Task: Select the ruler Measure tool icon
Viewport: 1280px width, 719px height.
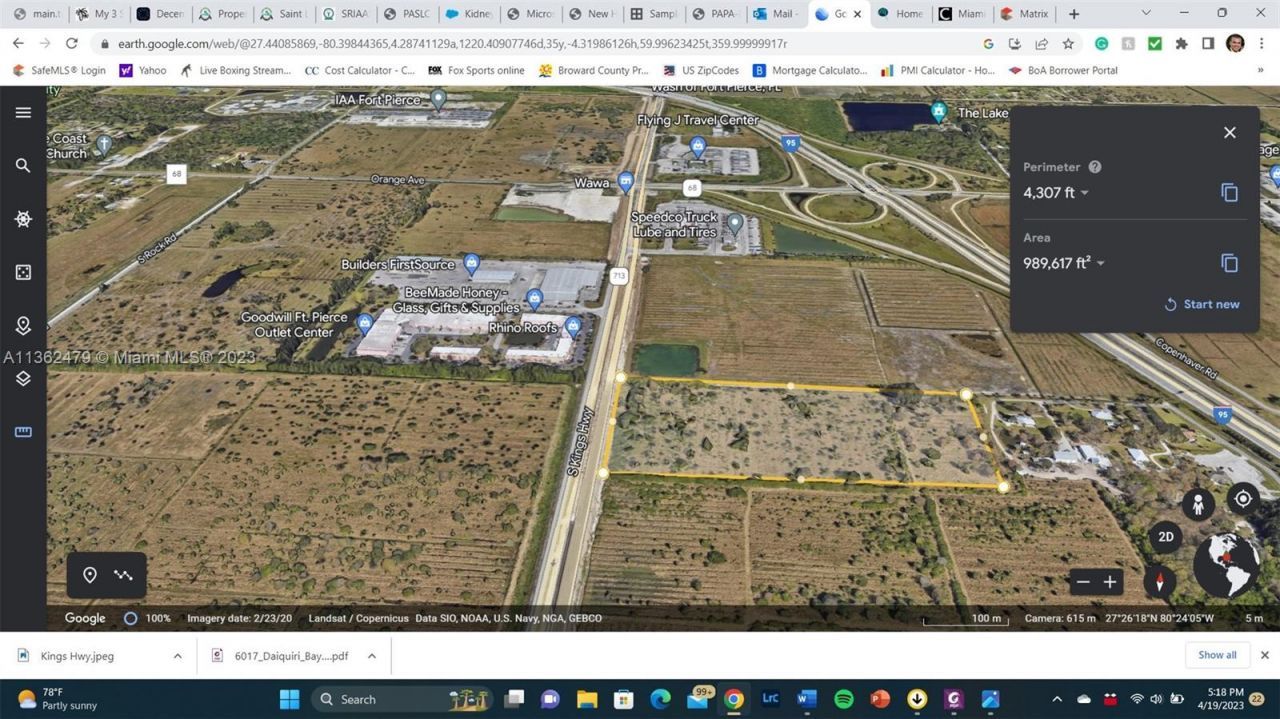Action: coord(22,431)
